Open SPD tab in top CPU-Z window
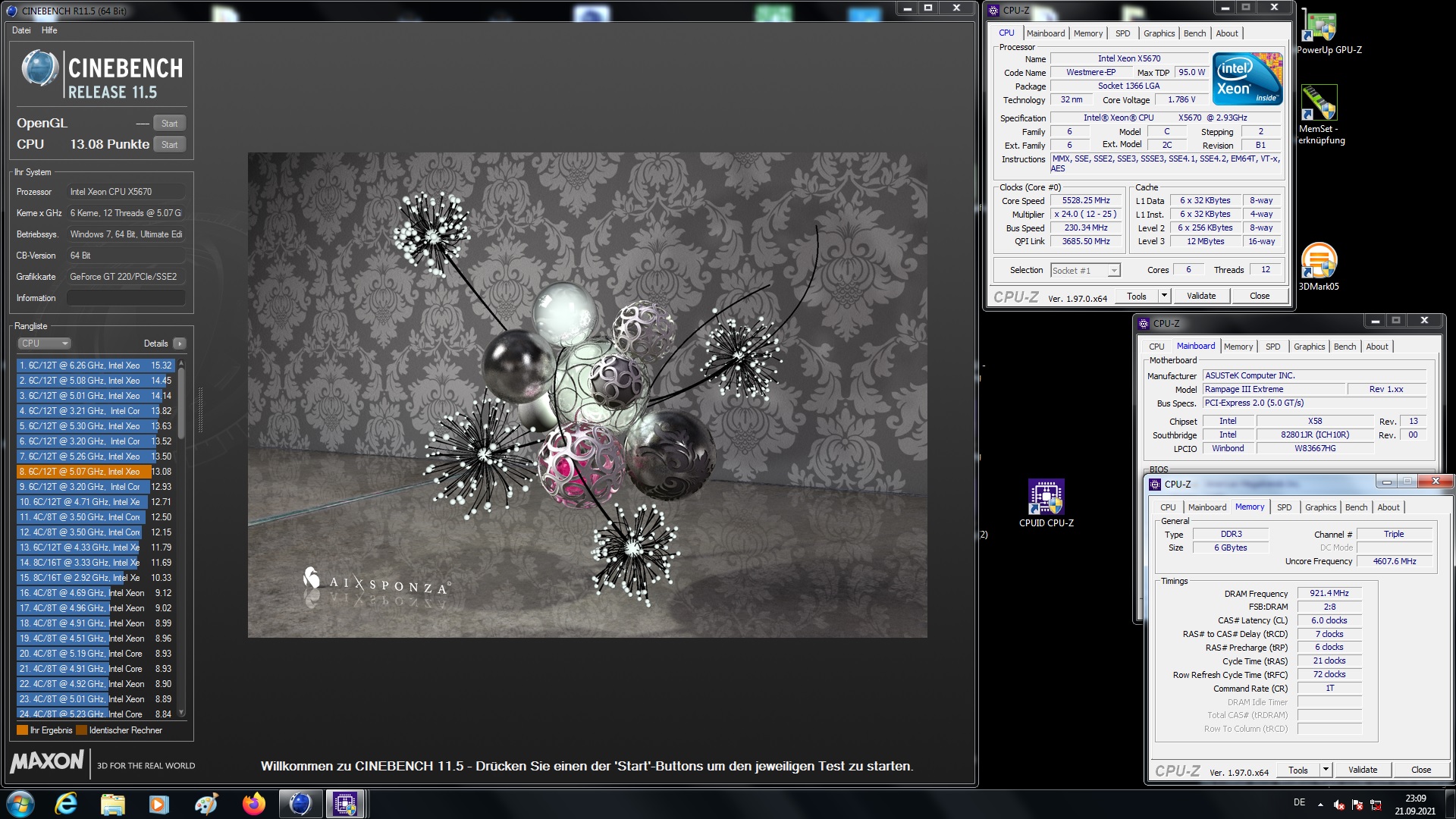Image resolution: width=1456 pixels, height=819 pixels. [x=1122, y=33]
